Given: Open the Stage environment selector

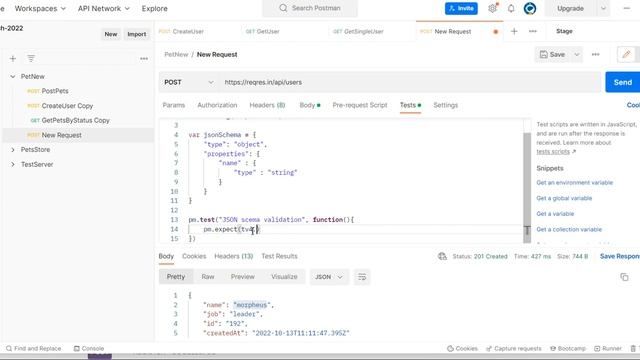Looking at the screenshot, I should pyautogui.click(x=564, y=31).
